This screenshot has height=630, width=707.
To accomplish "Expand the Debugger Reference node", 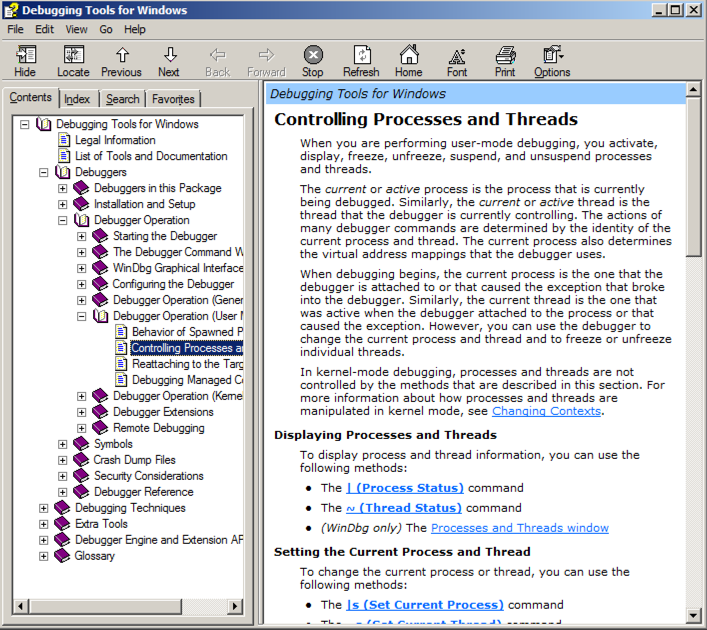I will tap(63, 492).
